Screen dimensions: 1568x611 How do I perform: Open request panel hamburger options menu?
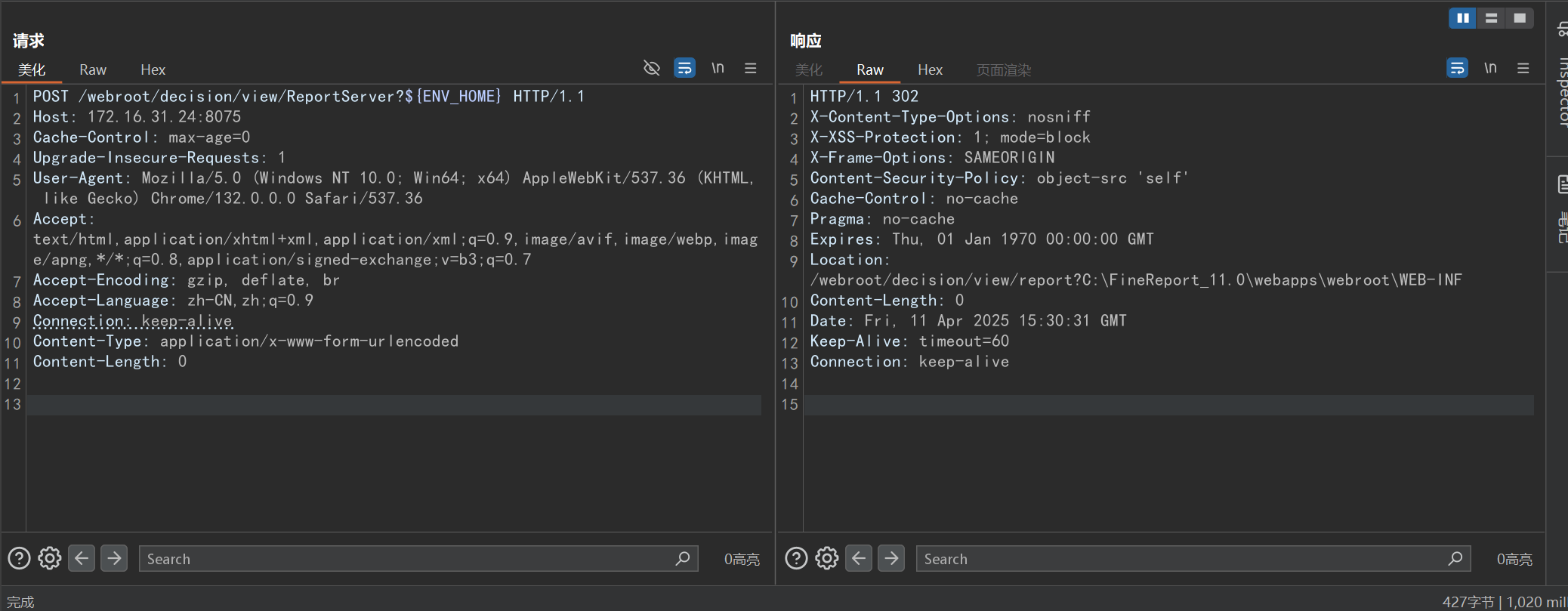click(750, 68)
